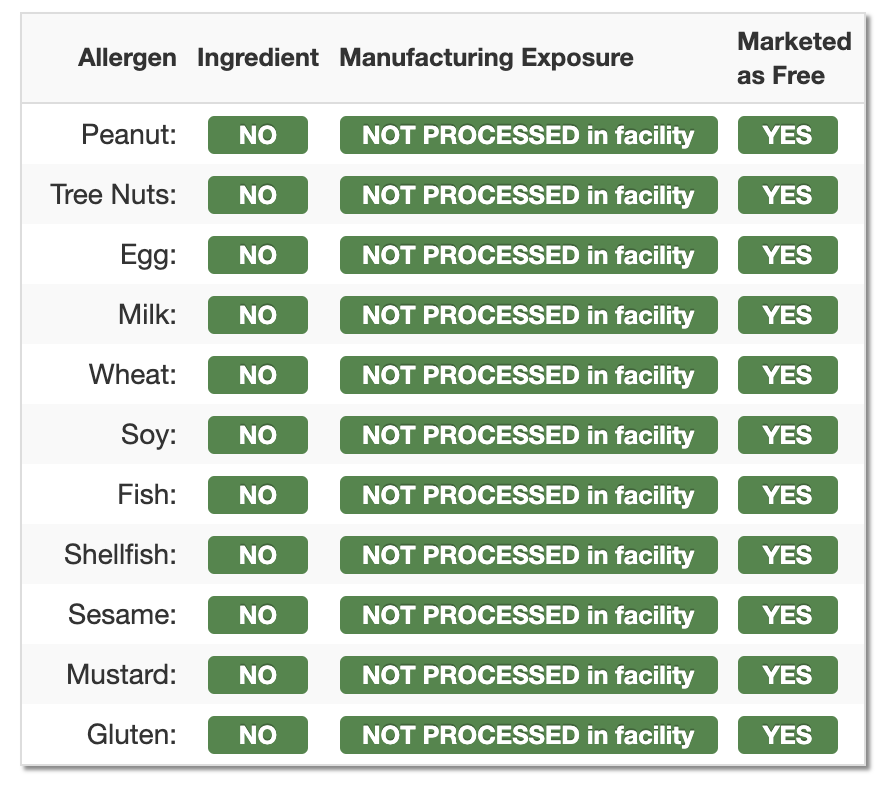Click Tree Nuts NOT PROCESSED in facility badge
Viewport: 894px width, 790px height.
coord(529,195)
